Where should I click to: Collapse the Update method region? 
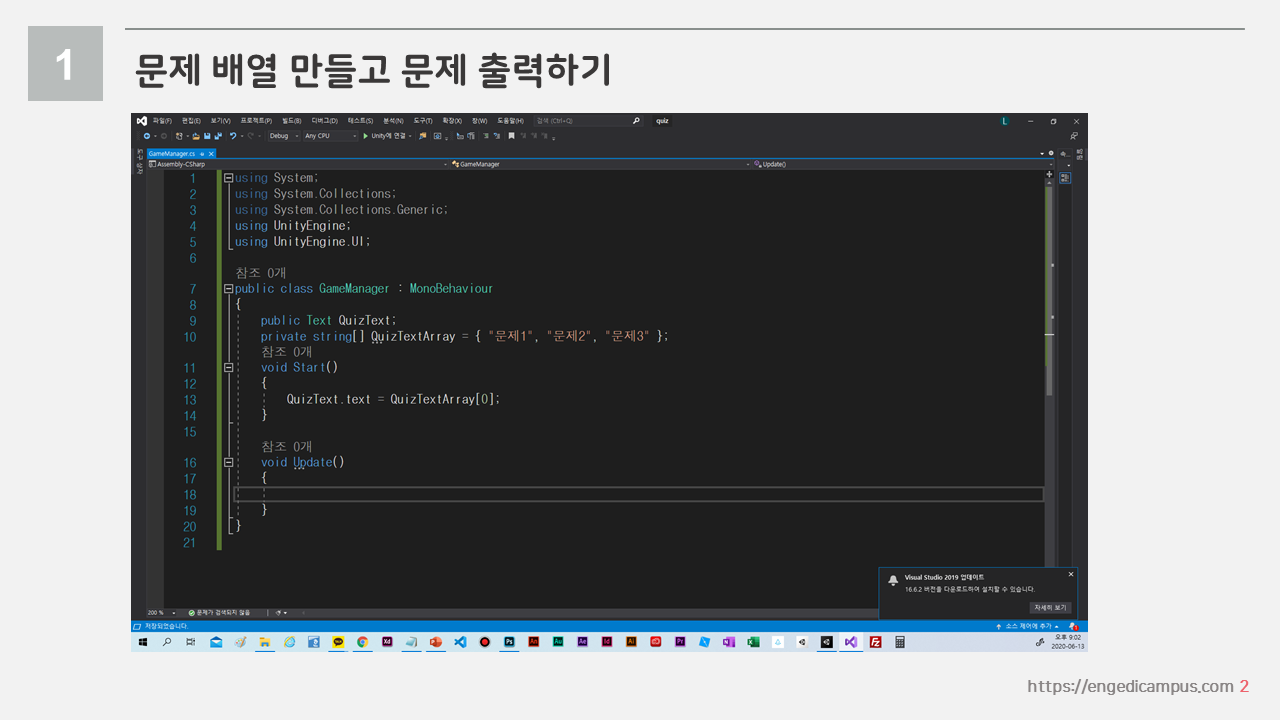[228, 463]
